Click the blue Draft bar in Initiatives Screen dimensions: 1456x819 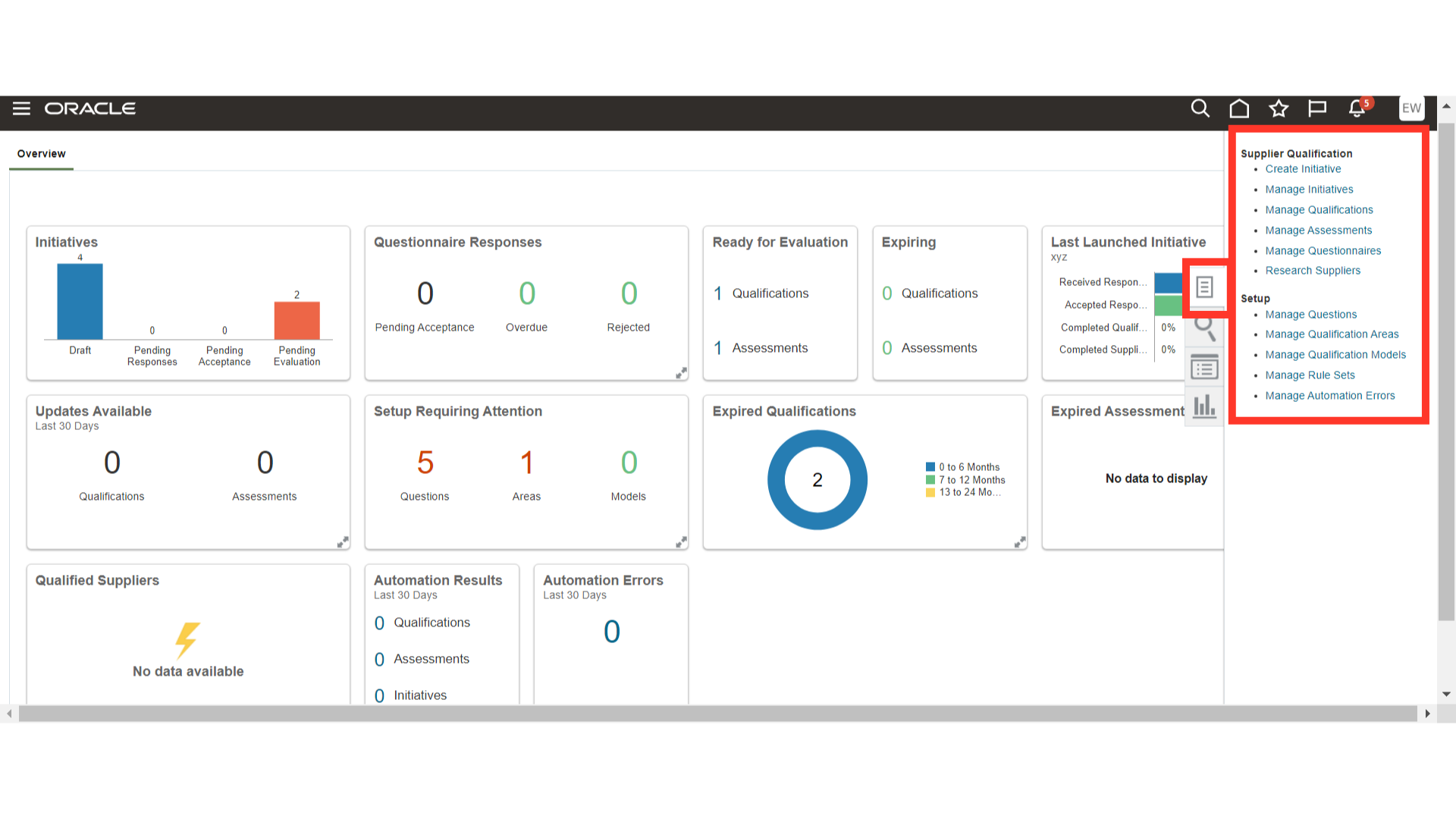[80, 302]
